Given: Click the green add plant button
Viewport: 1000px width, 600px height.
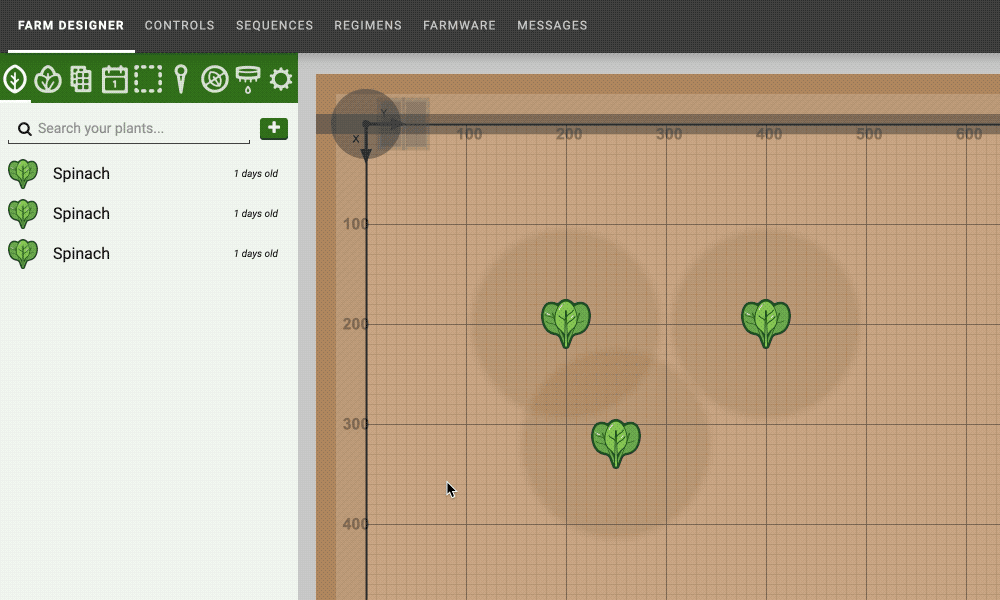Looking at the screenshot, I should pos(273,128).
